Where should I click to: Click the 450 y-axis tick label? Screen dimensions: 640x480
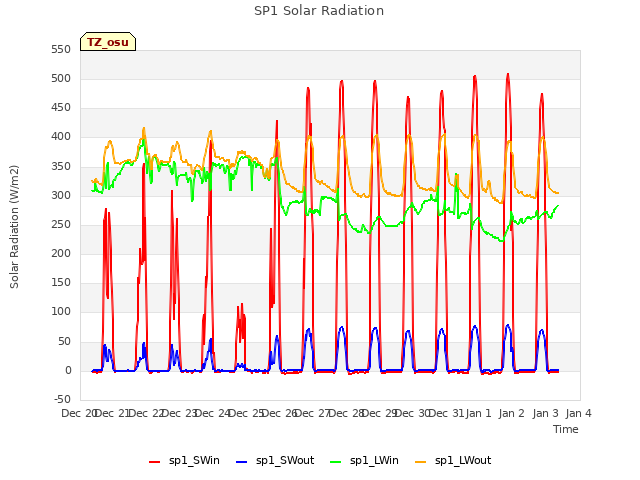61,108
